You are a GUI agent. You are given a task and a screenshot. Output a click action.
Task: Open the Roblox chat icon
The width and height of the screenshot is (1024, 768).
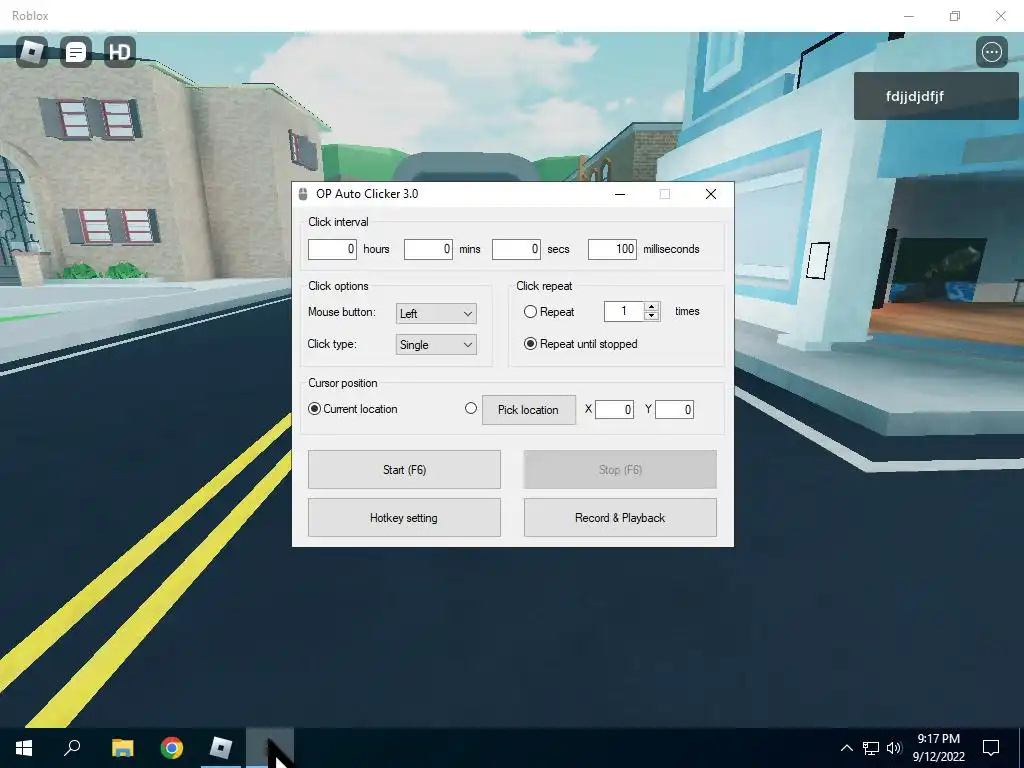[76, 52]
